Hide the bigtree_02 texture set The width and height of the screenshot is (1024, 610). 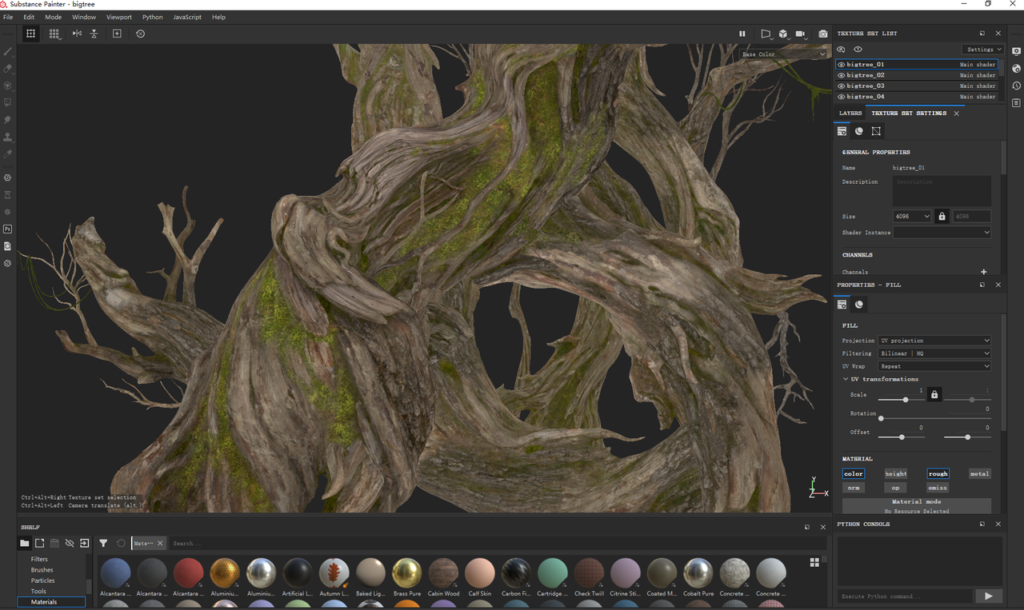tap(841, 75)
